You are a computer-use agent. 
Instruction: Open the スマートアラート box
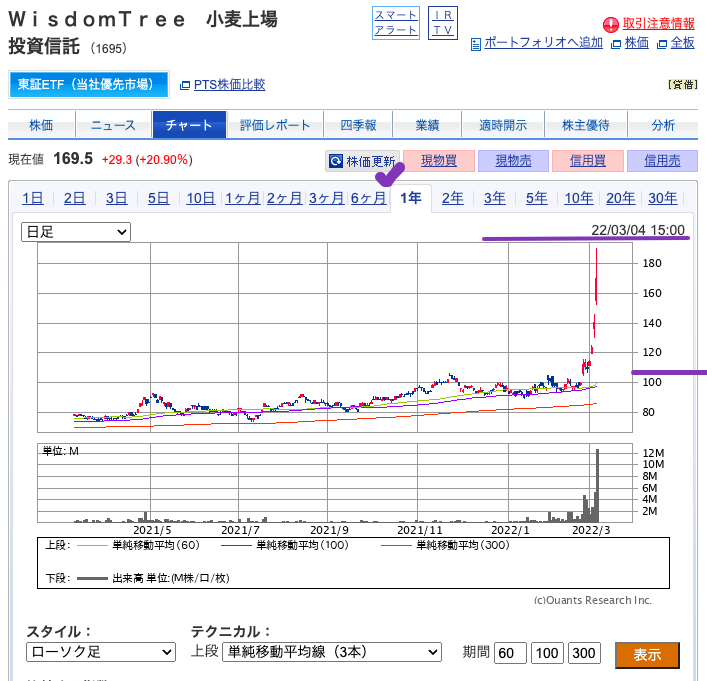pyautogui.click(x=396, y=23)
